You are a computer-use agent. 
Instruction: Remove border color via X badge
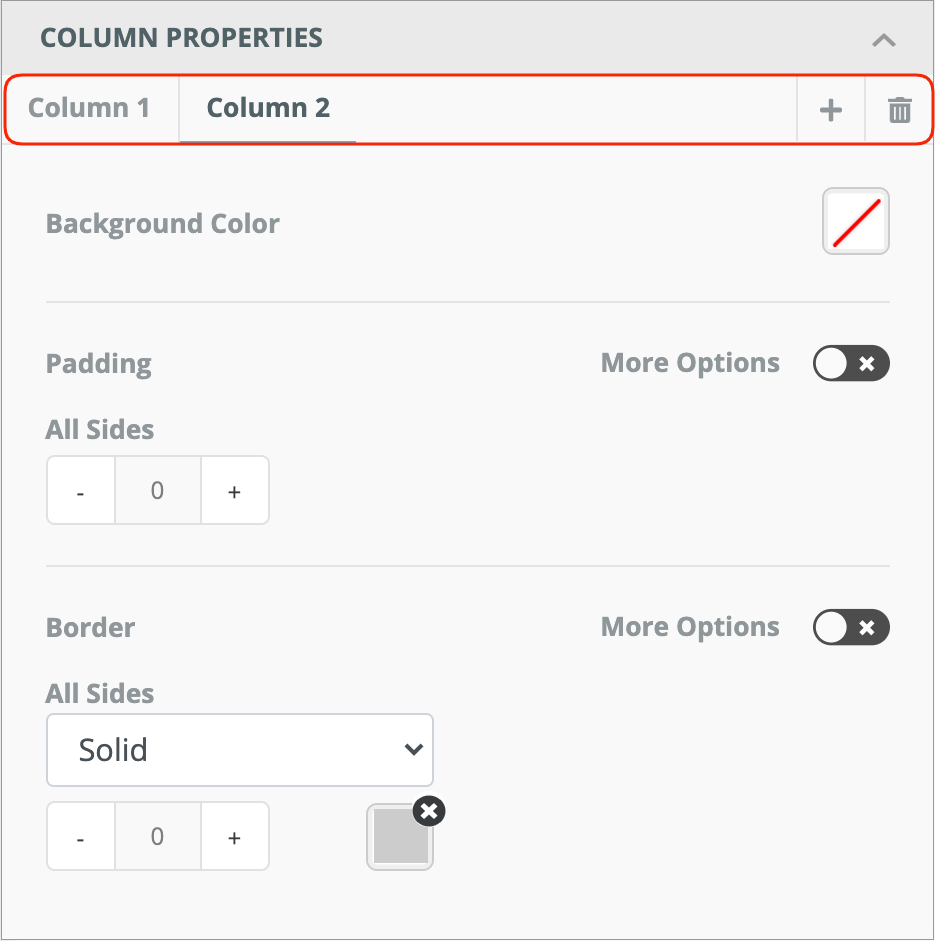click(429, 811)
